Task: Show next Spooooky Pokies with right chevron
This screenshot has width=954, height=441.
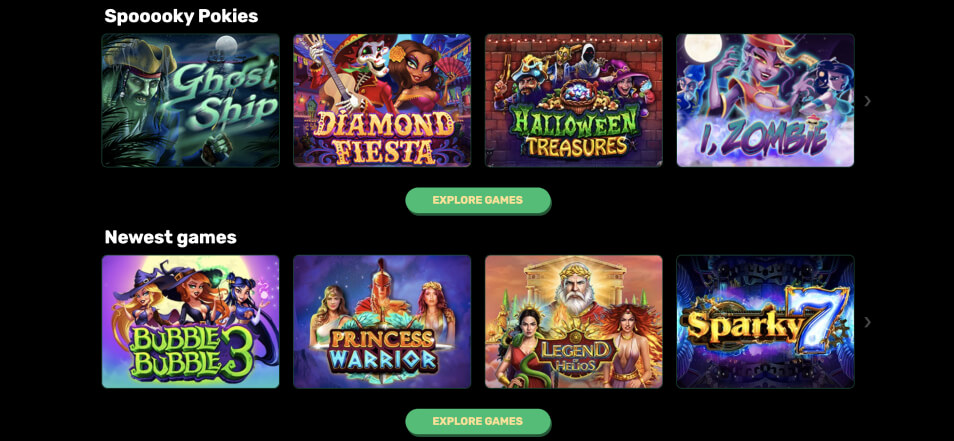Action: pyautogui.click(x=868, y=101)
